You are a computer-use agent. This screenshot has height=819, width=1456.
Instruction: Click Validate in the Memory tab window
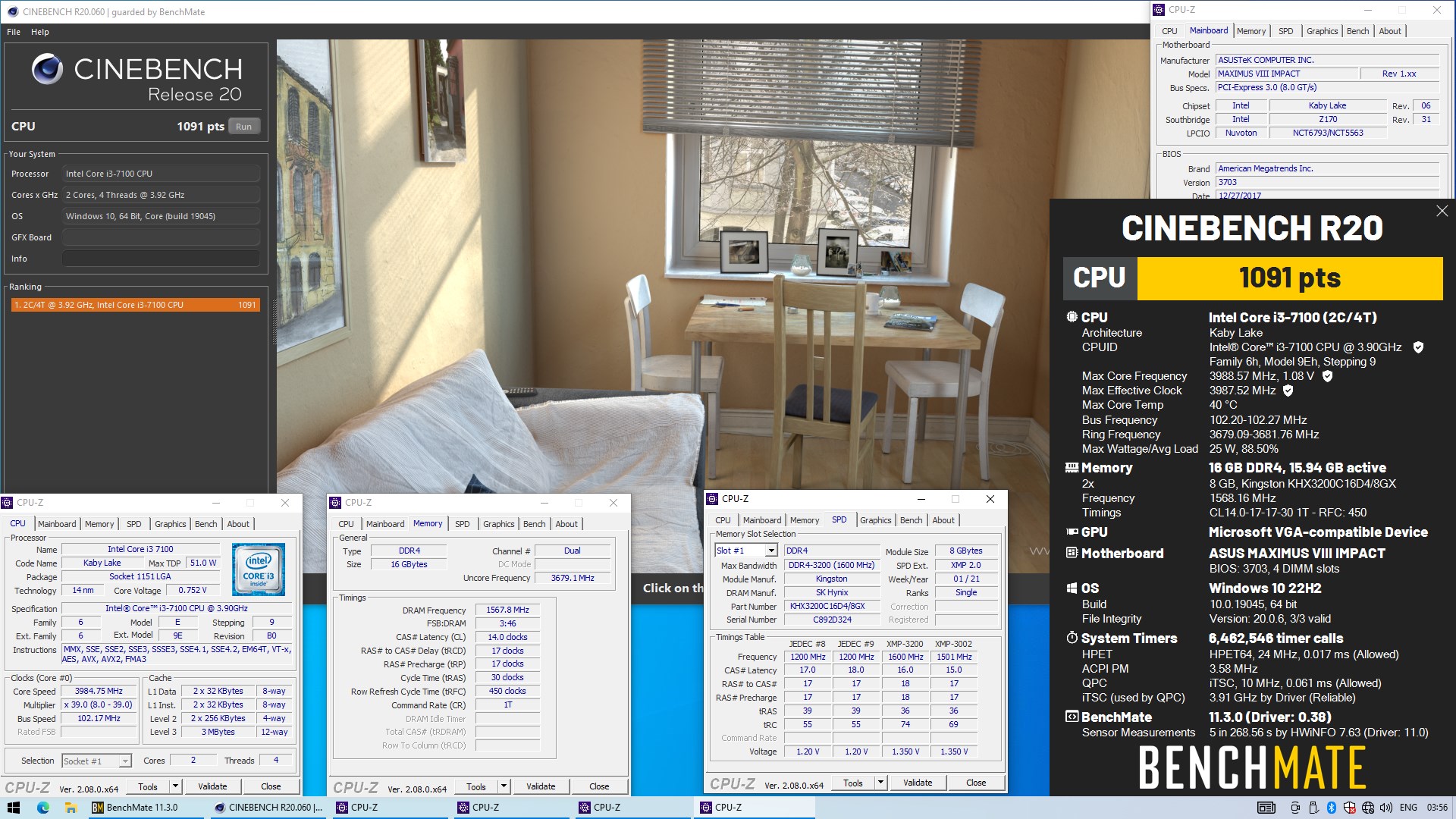pos(541,786)
